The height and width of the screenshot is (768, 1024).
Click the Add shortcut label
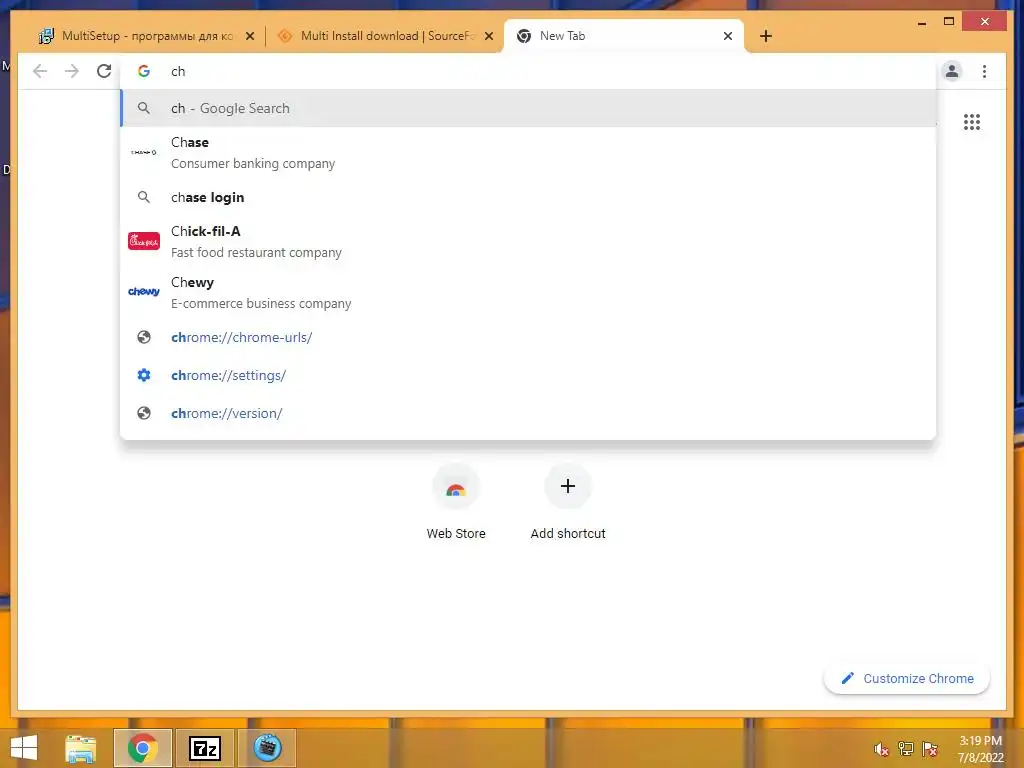(x=568, y=534)
